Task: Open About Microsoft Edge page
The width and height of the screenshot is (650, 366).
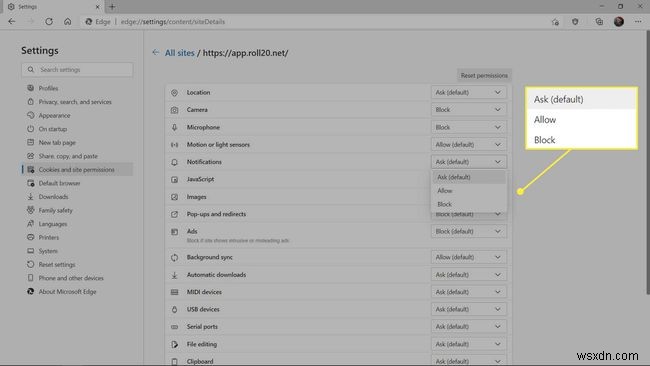Action: coord(77,292)
